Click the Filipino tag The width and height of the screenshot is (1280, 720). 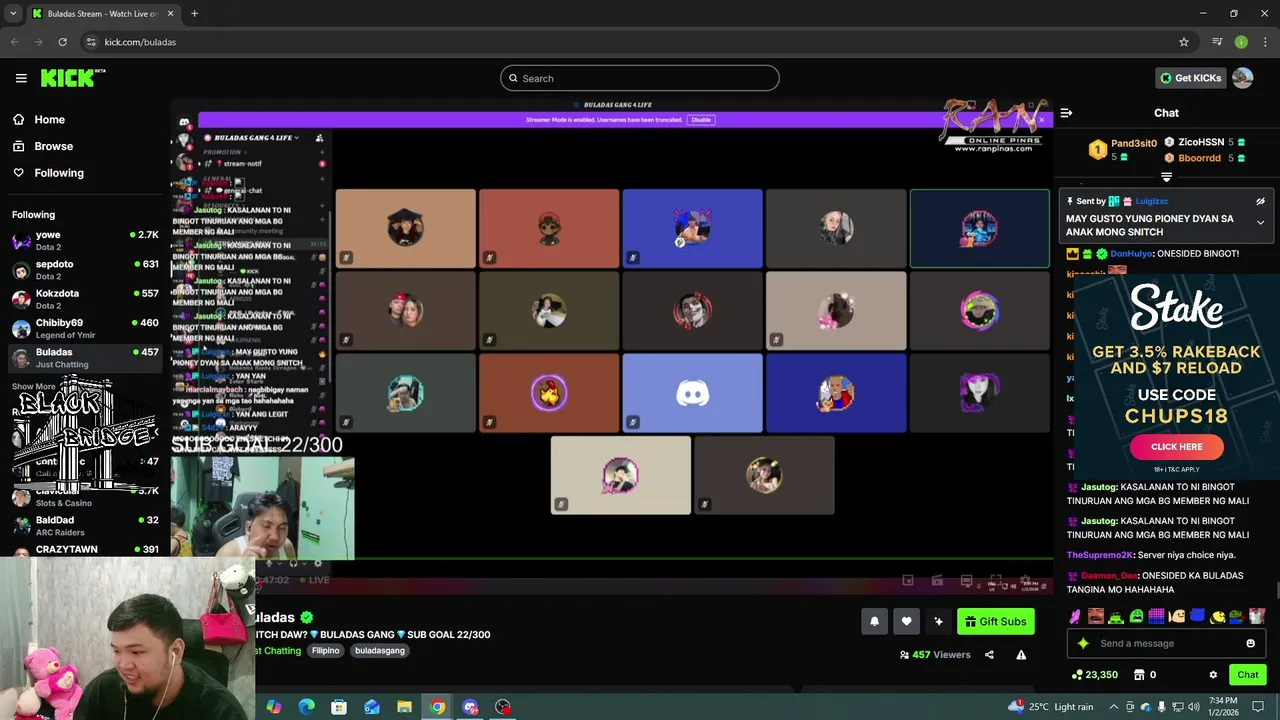326,651
